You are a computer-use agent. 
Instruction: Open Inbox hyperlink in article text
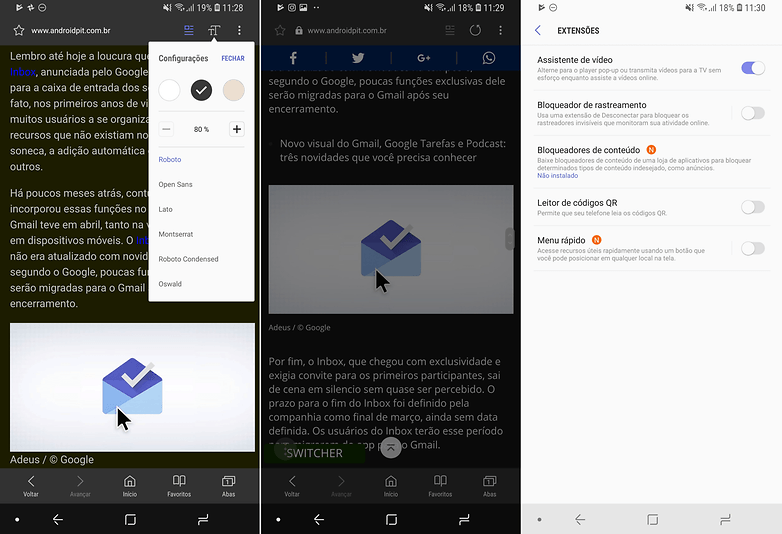point(23,72)
